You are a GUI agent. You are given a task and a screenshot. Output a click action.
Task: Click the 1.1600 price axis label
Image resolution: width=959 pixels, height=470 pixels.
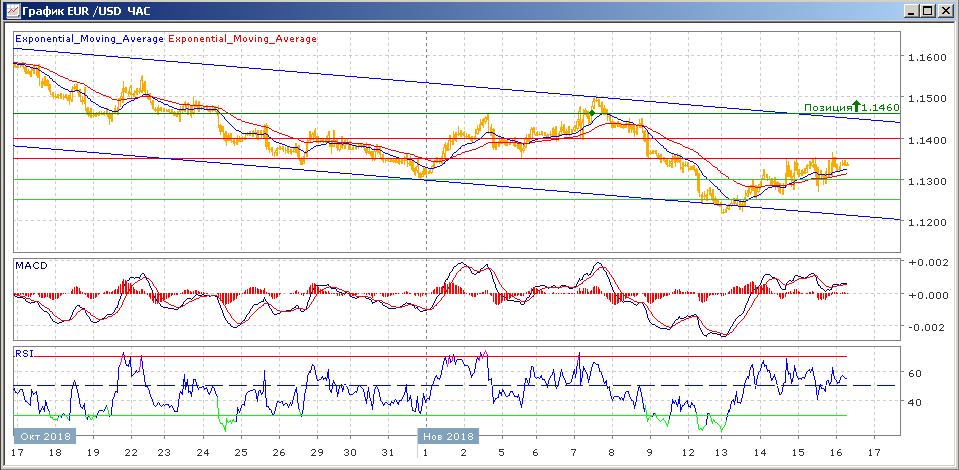point(926,58)
